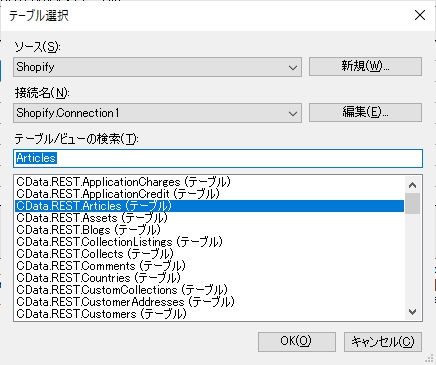The width and height of the screenshot is (436, 365).
Task: Select CData.REST.Comments in the list
Action: [x=209, y=266]
